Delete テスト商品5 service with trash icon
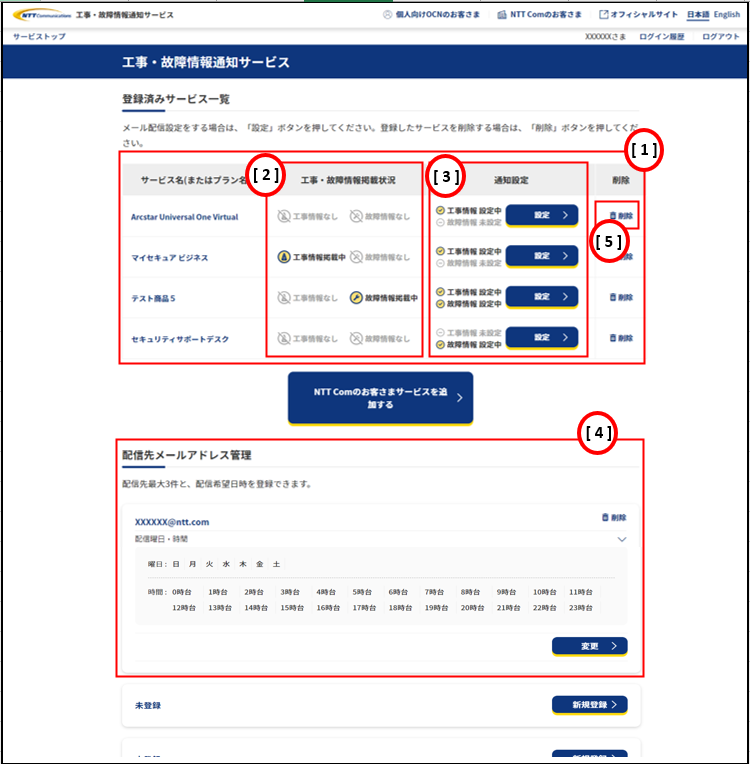The width and height of the screenshot is (750, 764). click(x=621, y=297)
